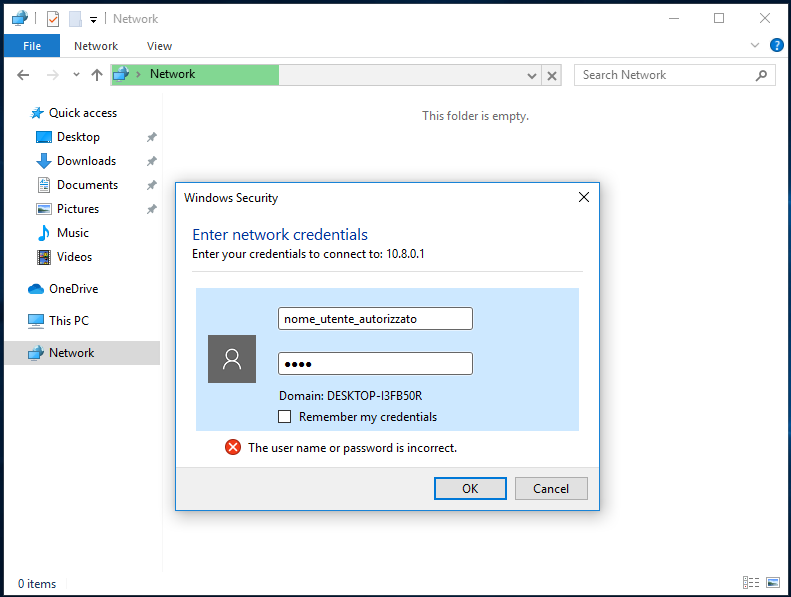Click the Network icon in address bar

pyautogui.click(x=121, y=74)
